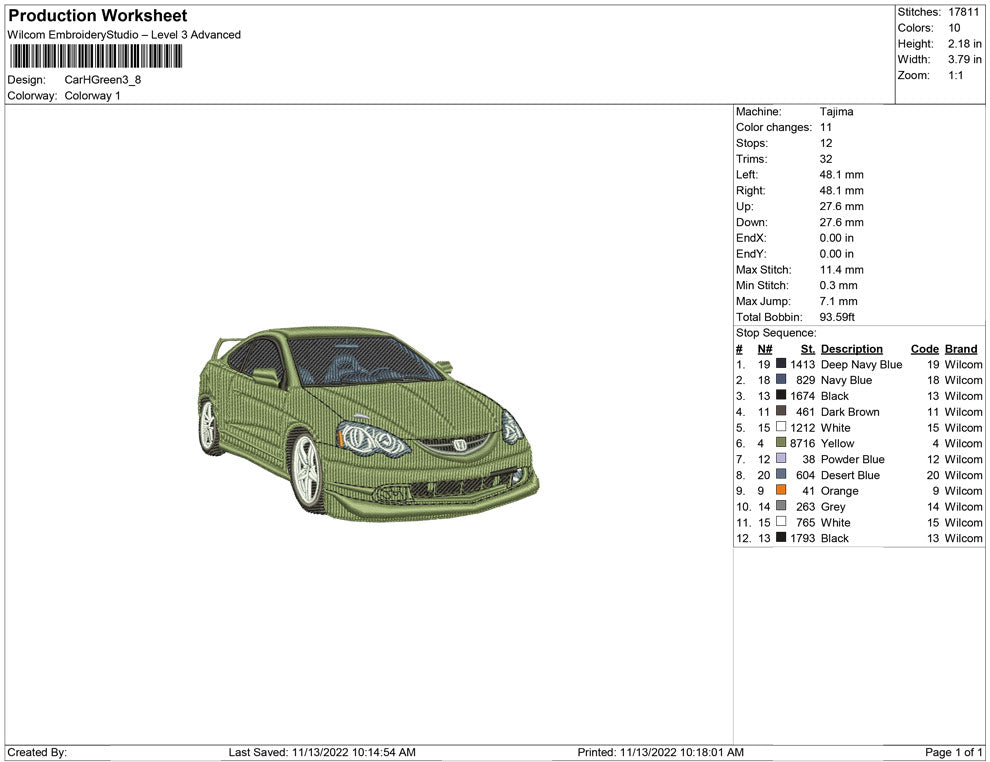This screenshot has width=990, height=762.
Task: Click the Code column header
Action: [x=924, y=349]
